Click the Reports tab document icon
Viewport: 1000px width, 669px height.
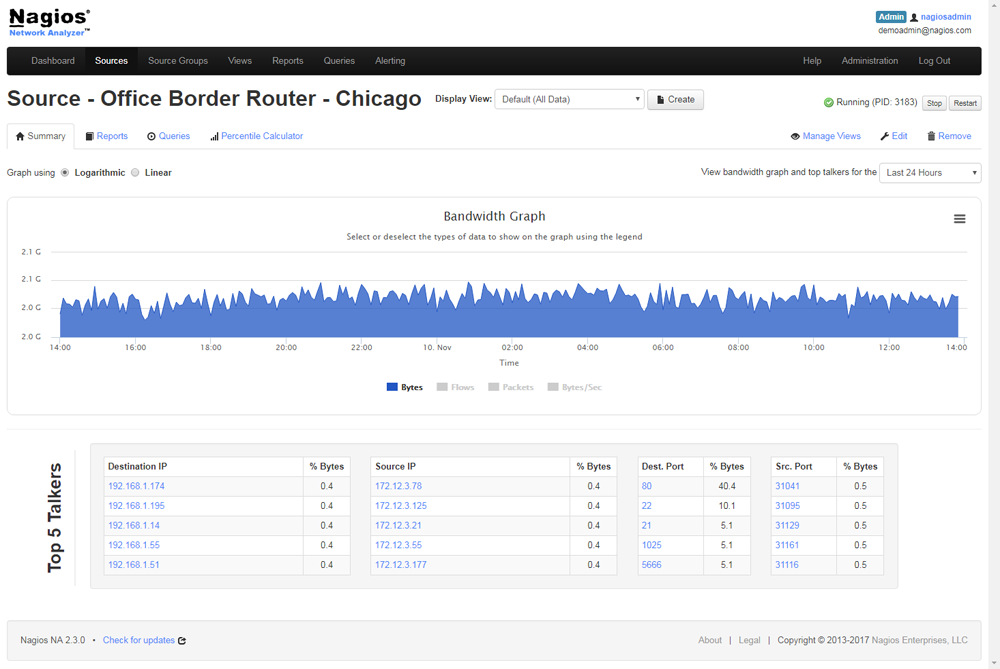coord(90,137)
